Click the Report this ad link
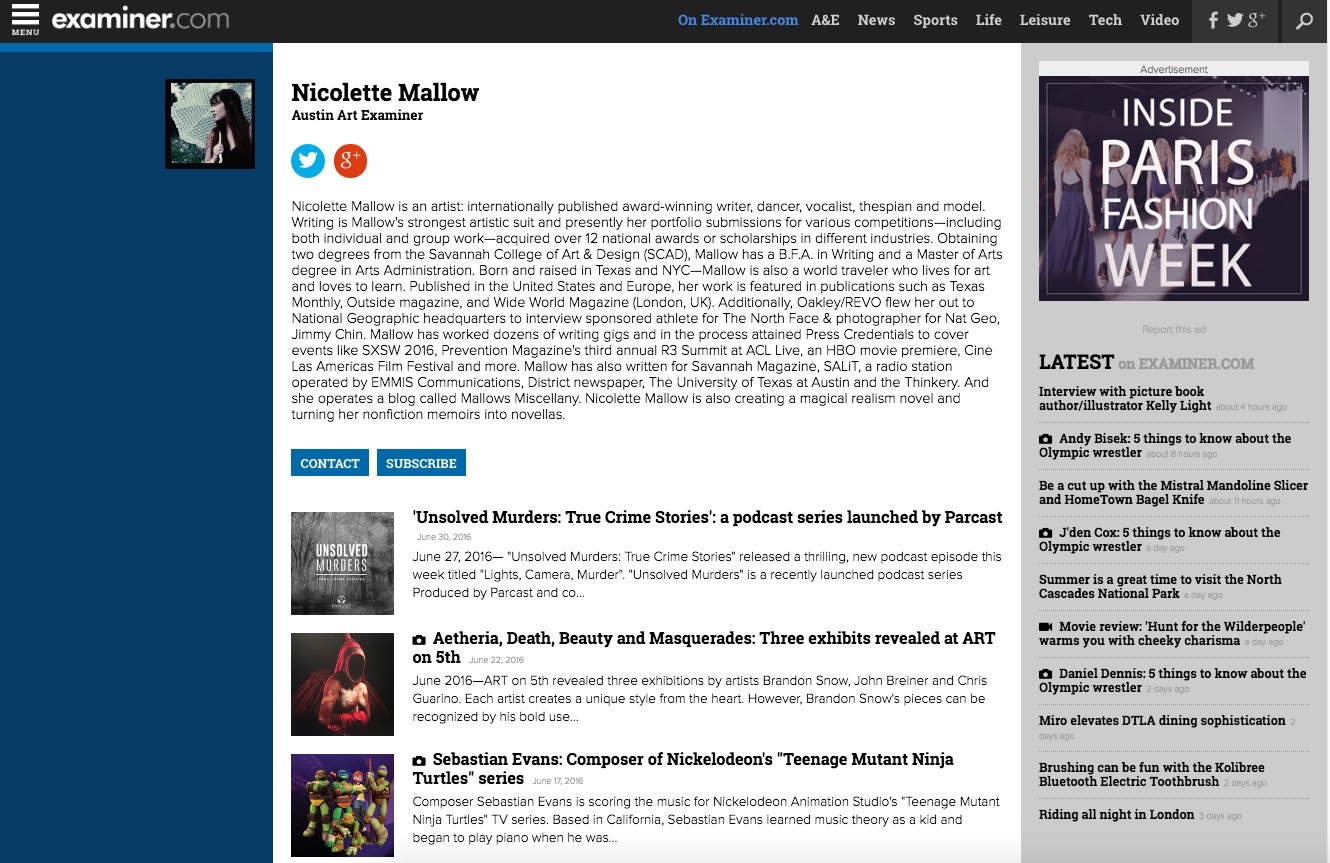Viewport: 1330px width, 863px height. pos(1174,329)
